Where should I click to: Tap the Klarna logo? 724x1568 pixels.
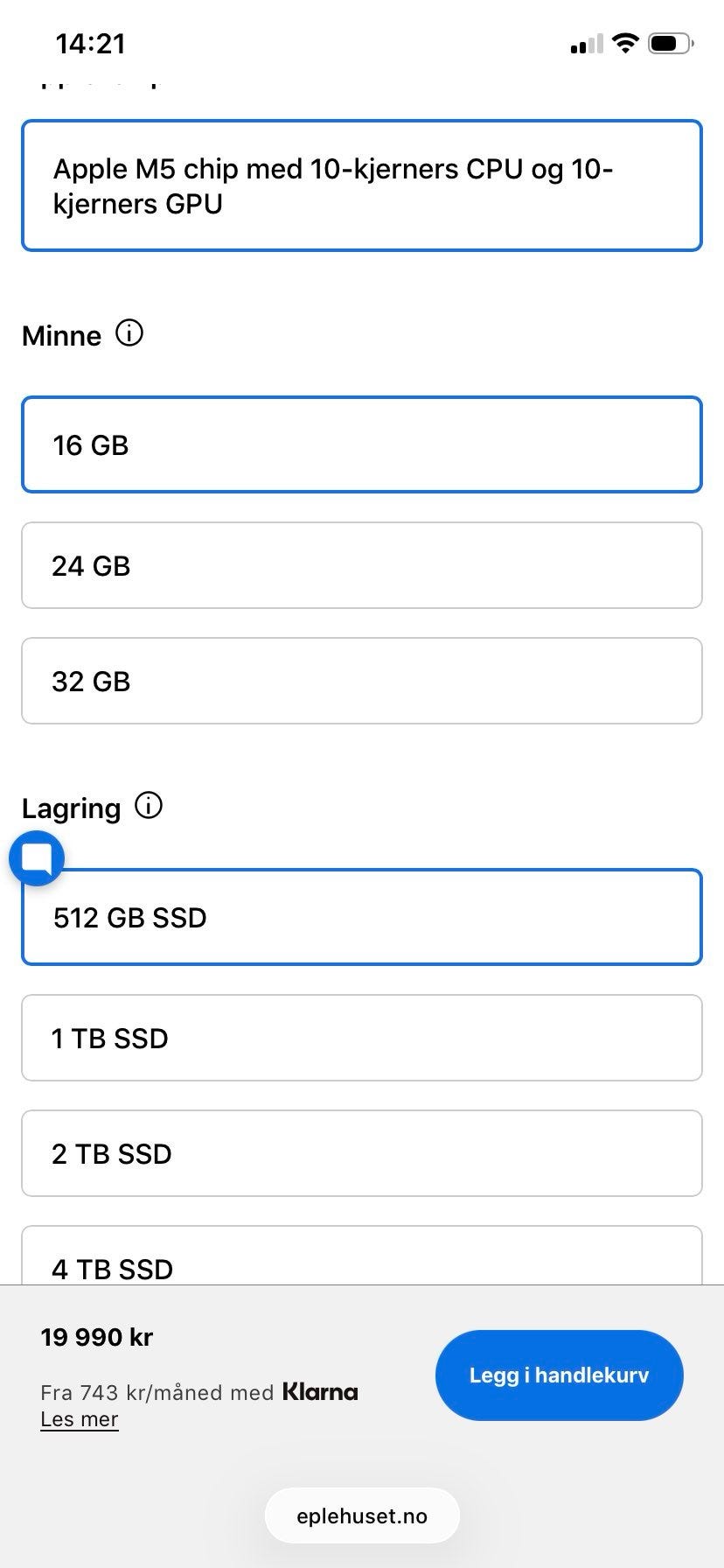click(320, 1392)
